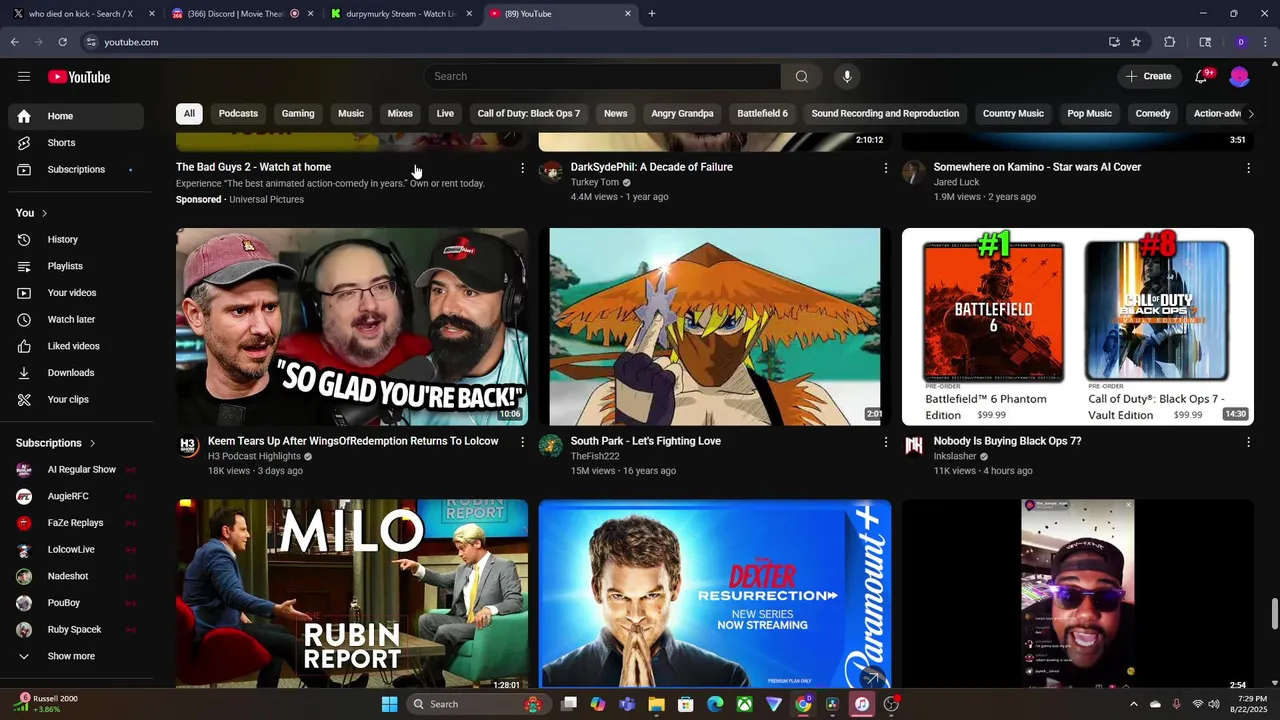Click the search magnifier button

[x=801, y=77]
